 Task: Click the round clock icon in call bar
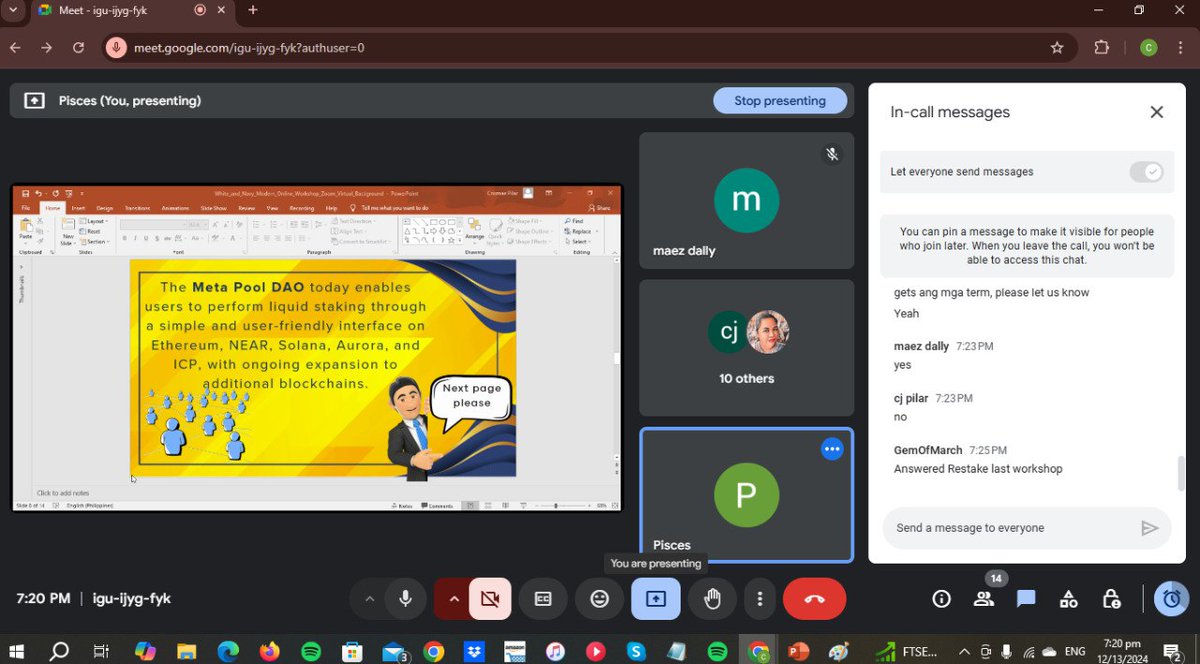(1172, 599)
